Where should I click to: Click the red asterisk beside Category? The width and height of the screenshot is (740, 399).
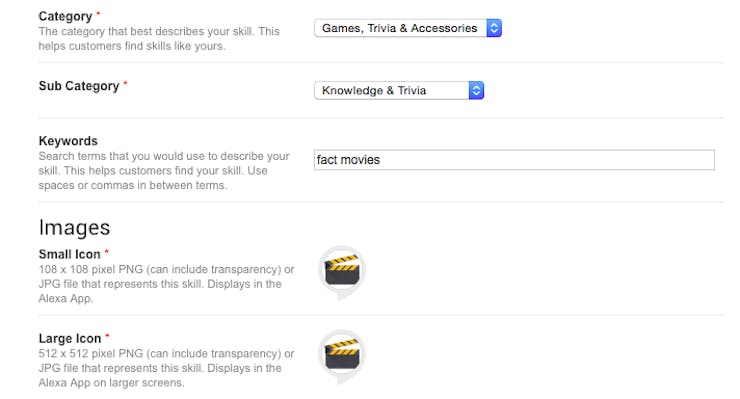pos(98,14)
